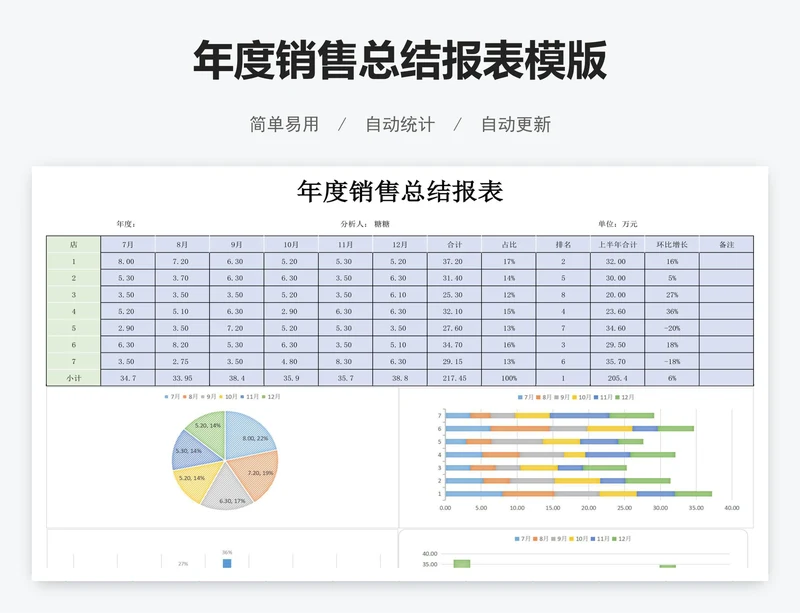Click the 12月 legend entry above the pie chart
Viewport: 800px width, 613px height.
point(271,397)
